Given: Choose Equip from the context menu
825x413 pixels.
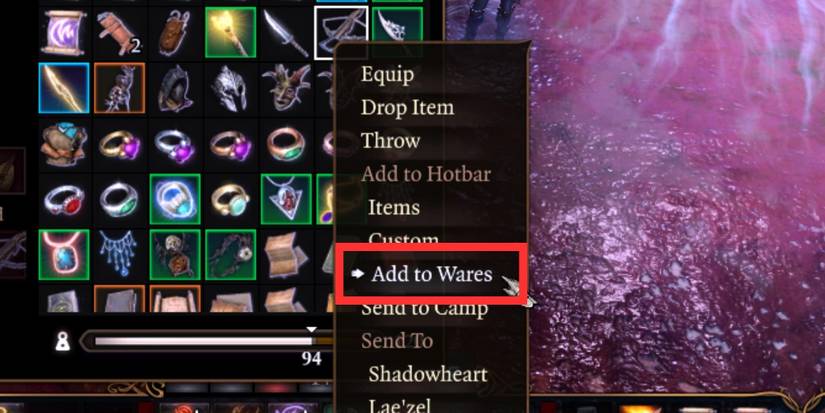Looking at the screenshot, I should 387,75.
